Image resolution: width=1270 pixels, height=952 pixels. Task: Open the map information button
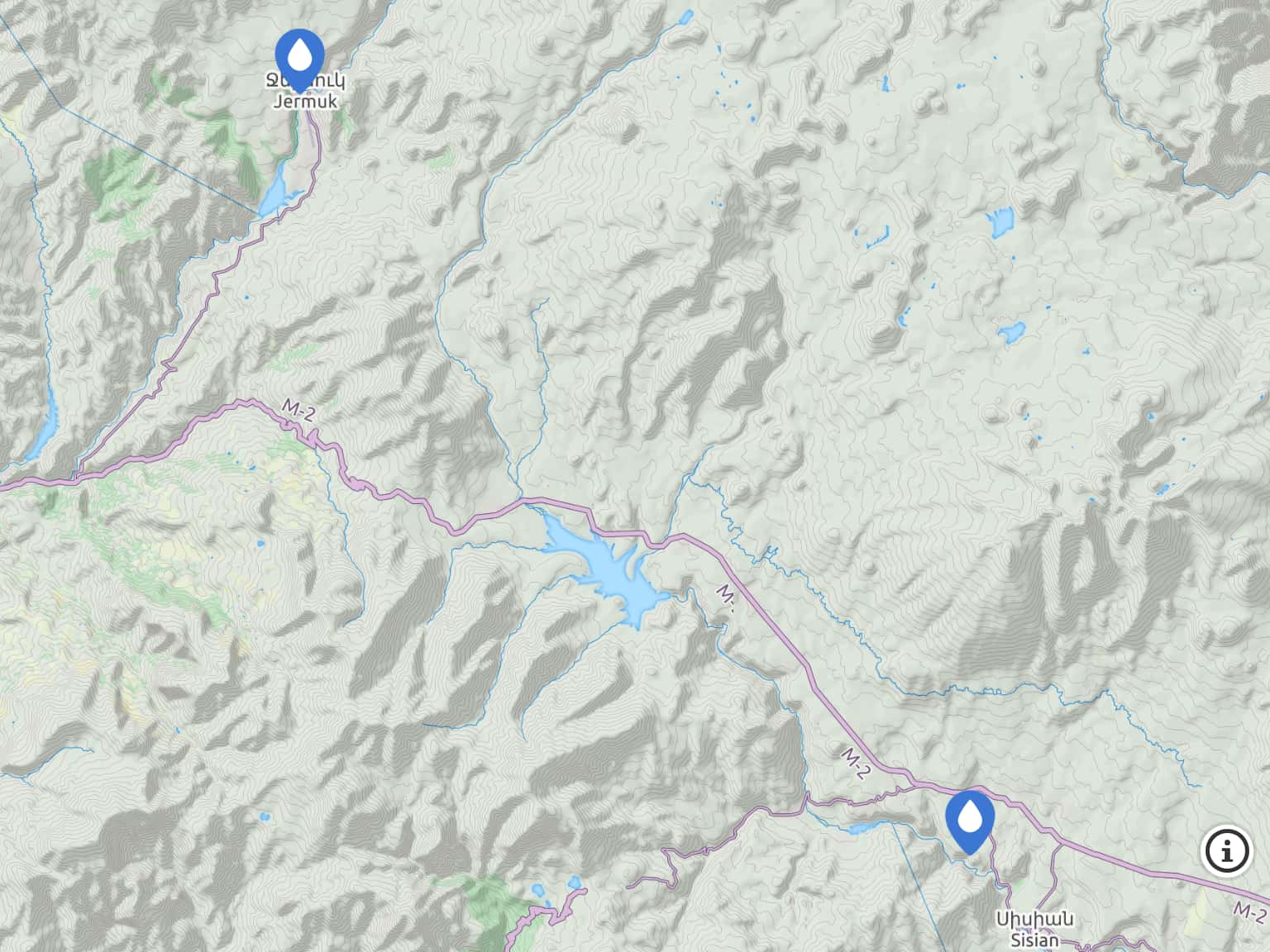1227,850
